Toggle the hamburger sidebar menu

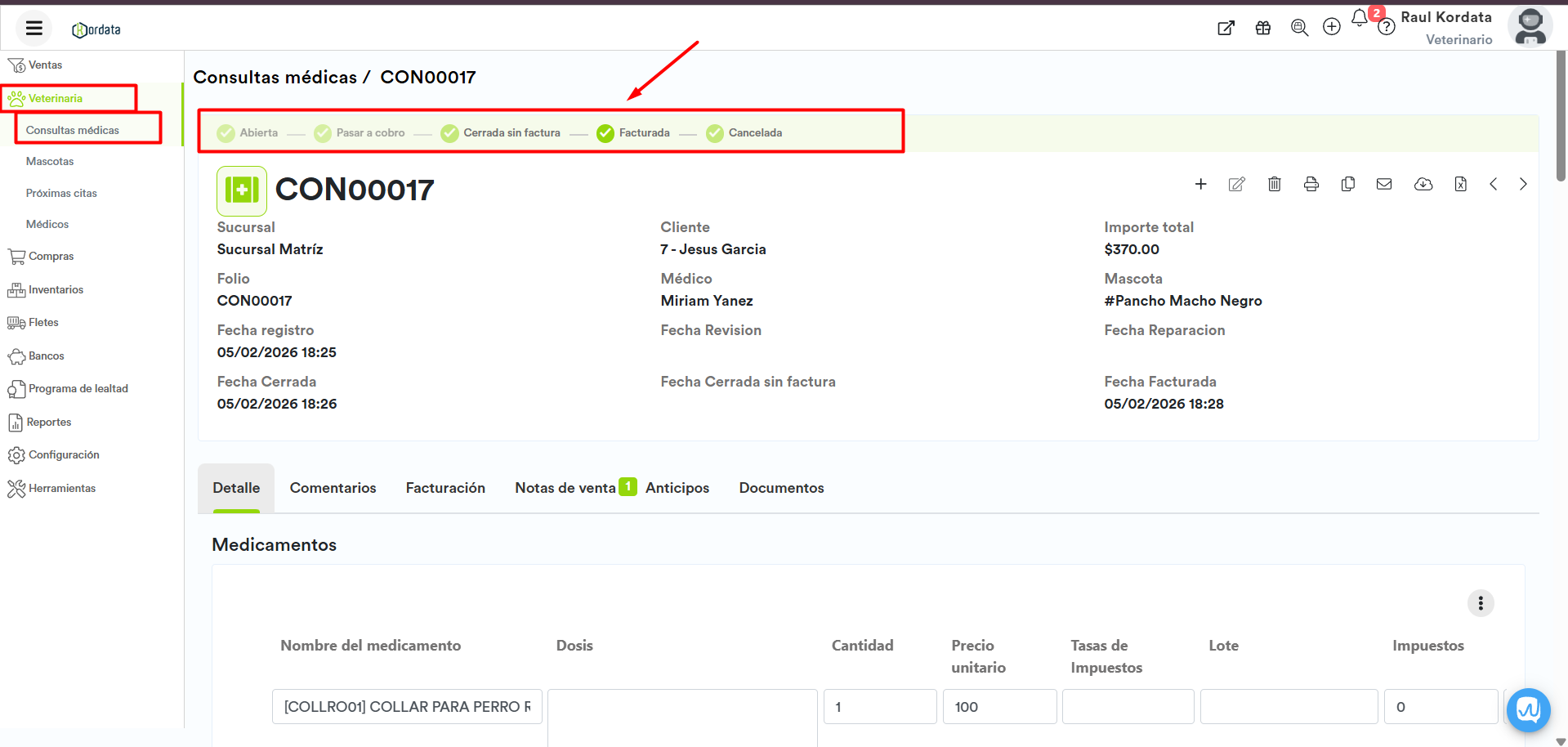(34, 29)
